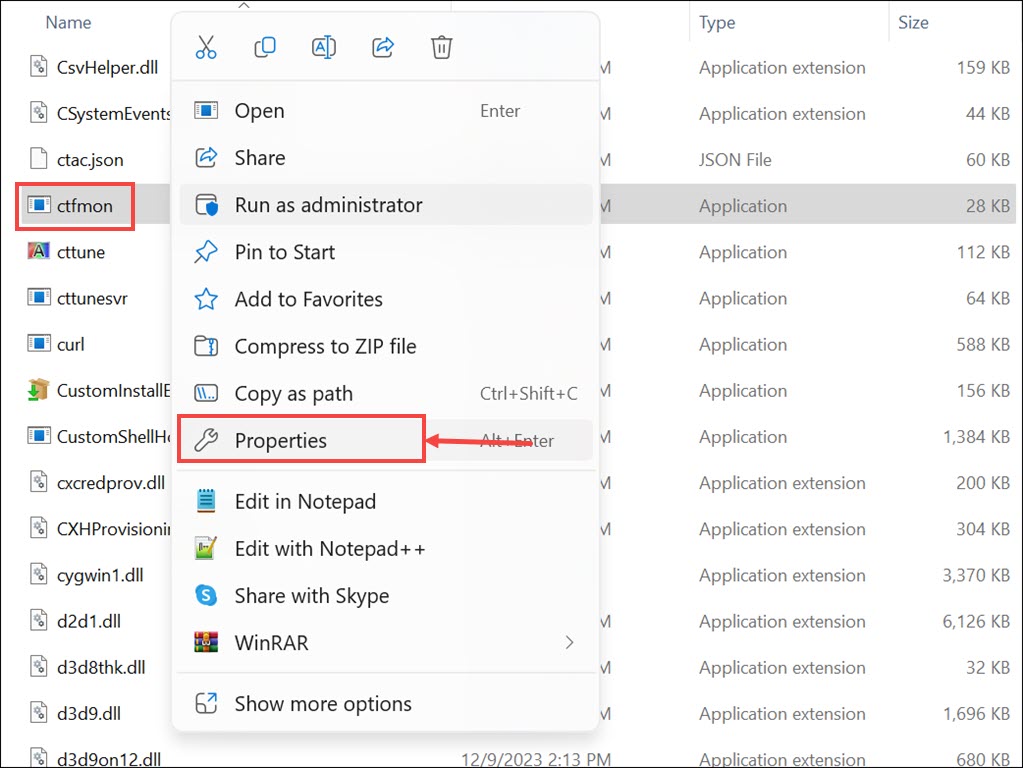Choose Copy as path

[294, 393]
